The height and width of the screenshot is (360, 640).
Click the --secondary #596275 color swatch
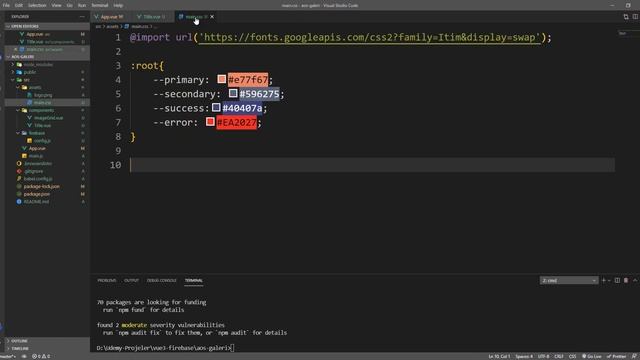tap(233, 93)
